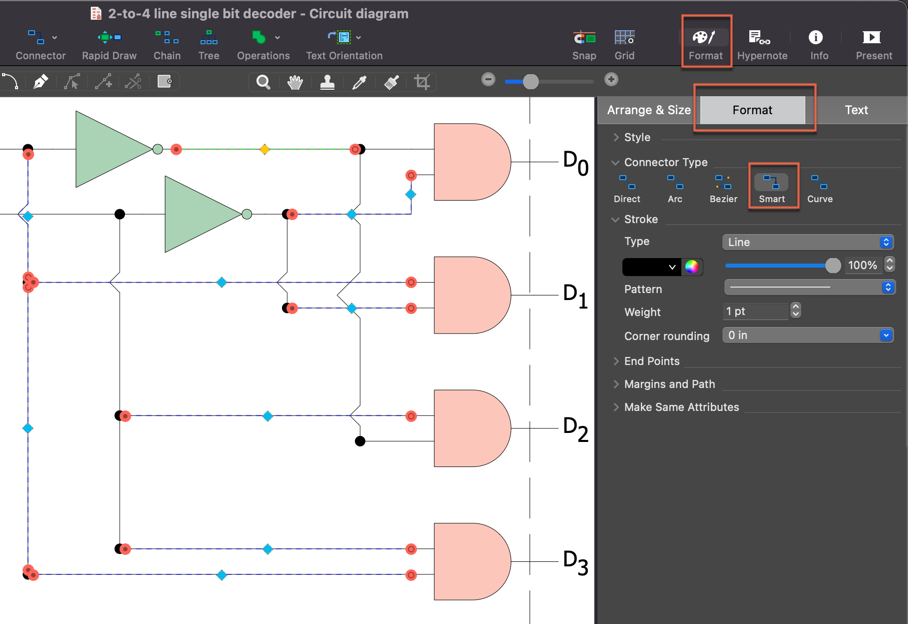
Task: Click the yellow midpoint handle on connector
Action: click(265, 149)
